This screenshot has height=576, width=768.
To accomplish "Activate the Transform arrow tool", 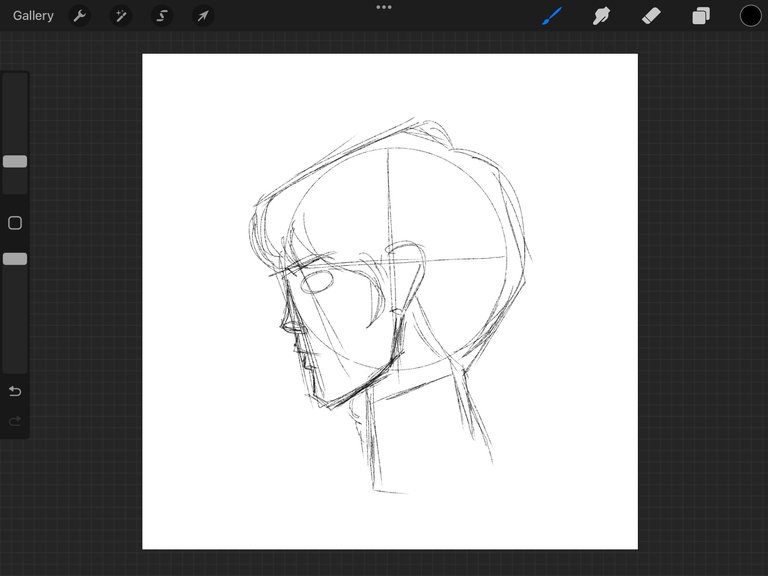I will tap(202, 16).
